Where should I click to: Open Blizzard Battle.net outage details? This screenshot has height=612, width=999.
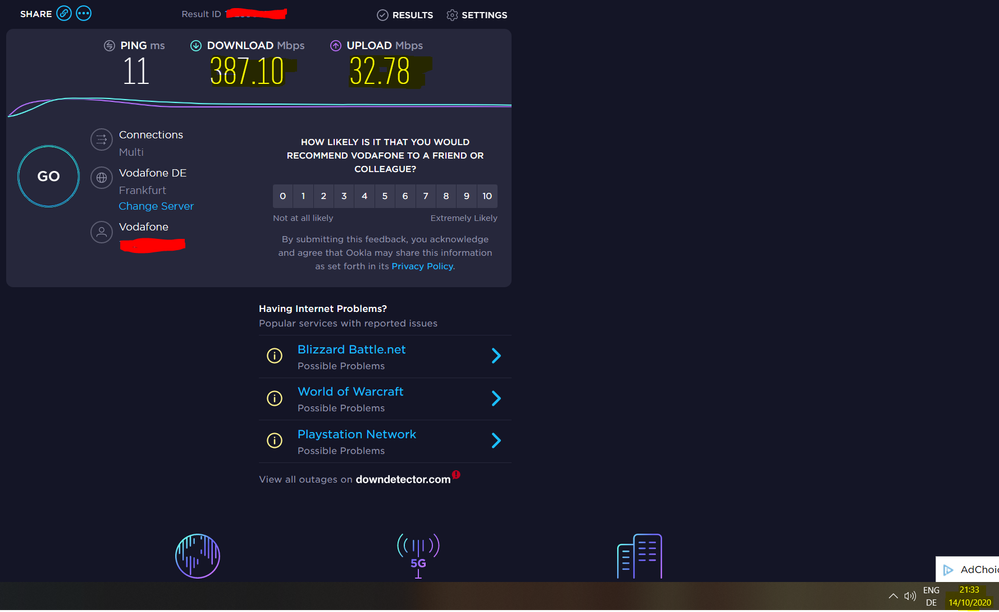352,350
